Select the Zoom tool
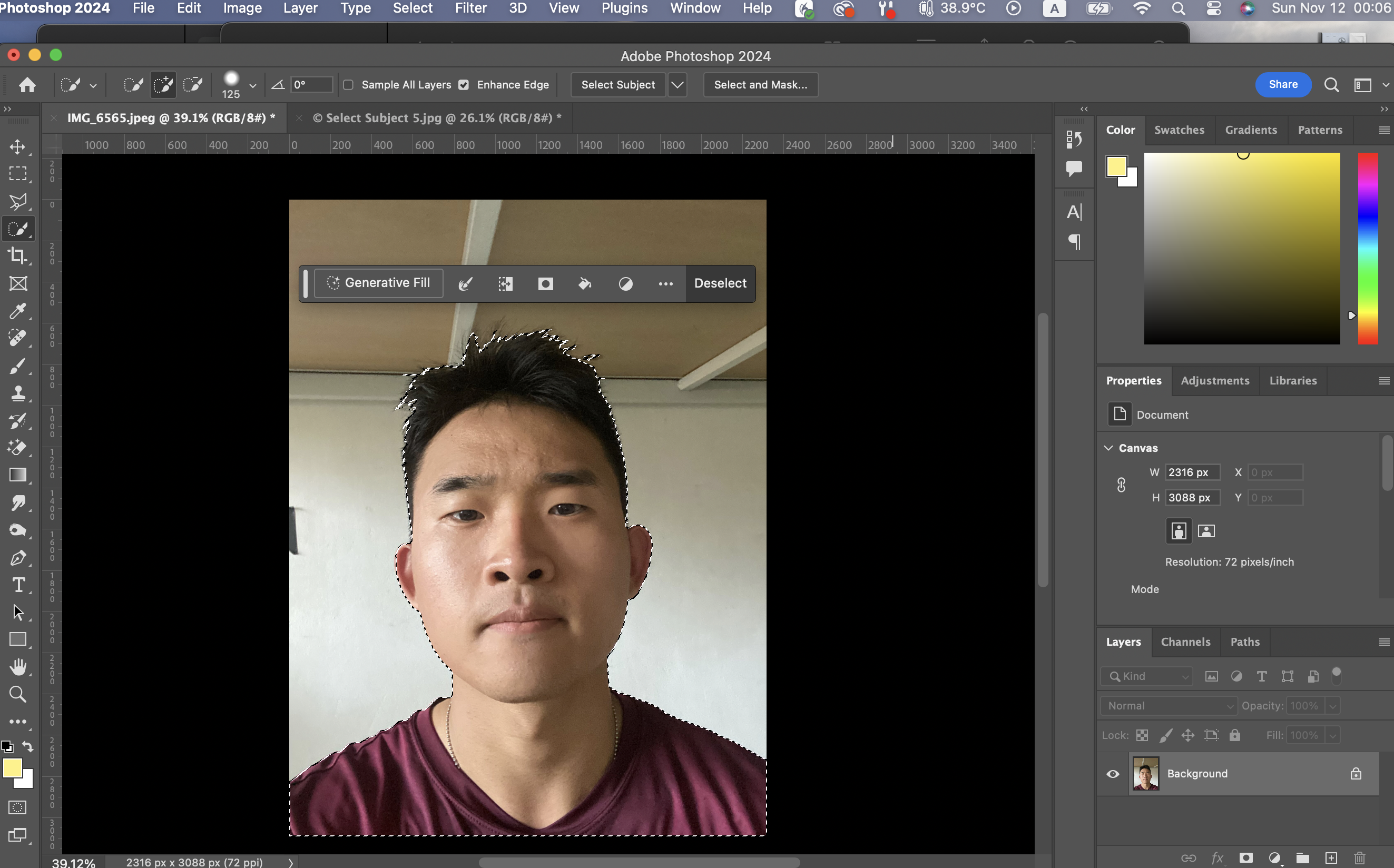1394x868 pixels. tap(17, 694)
